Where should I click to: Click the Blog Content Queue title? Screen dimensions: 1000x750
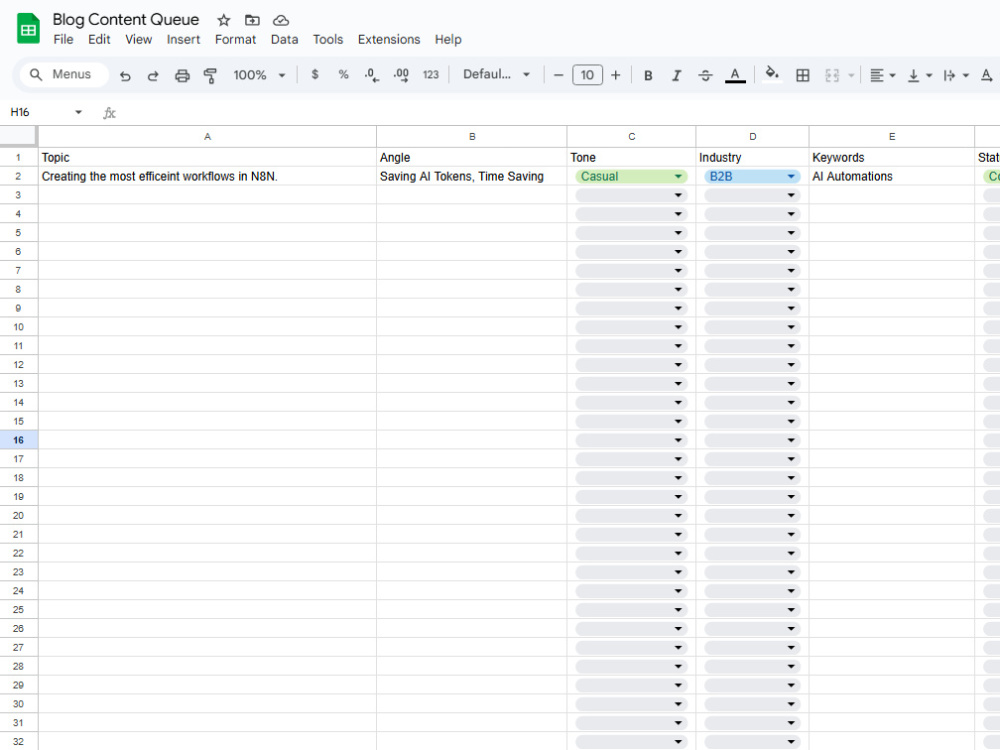click(x=126, y=20)
